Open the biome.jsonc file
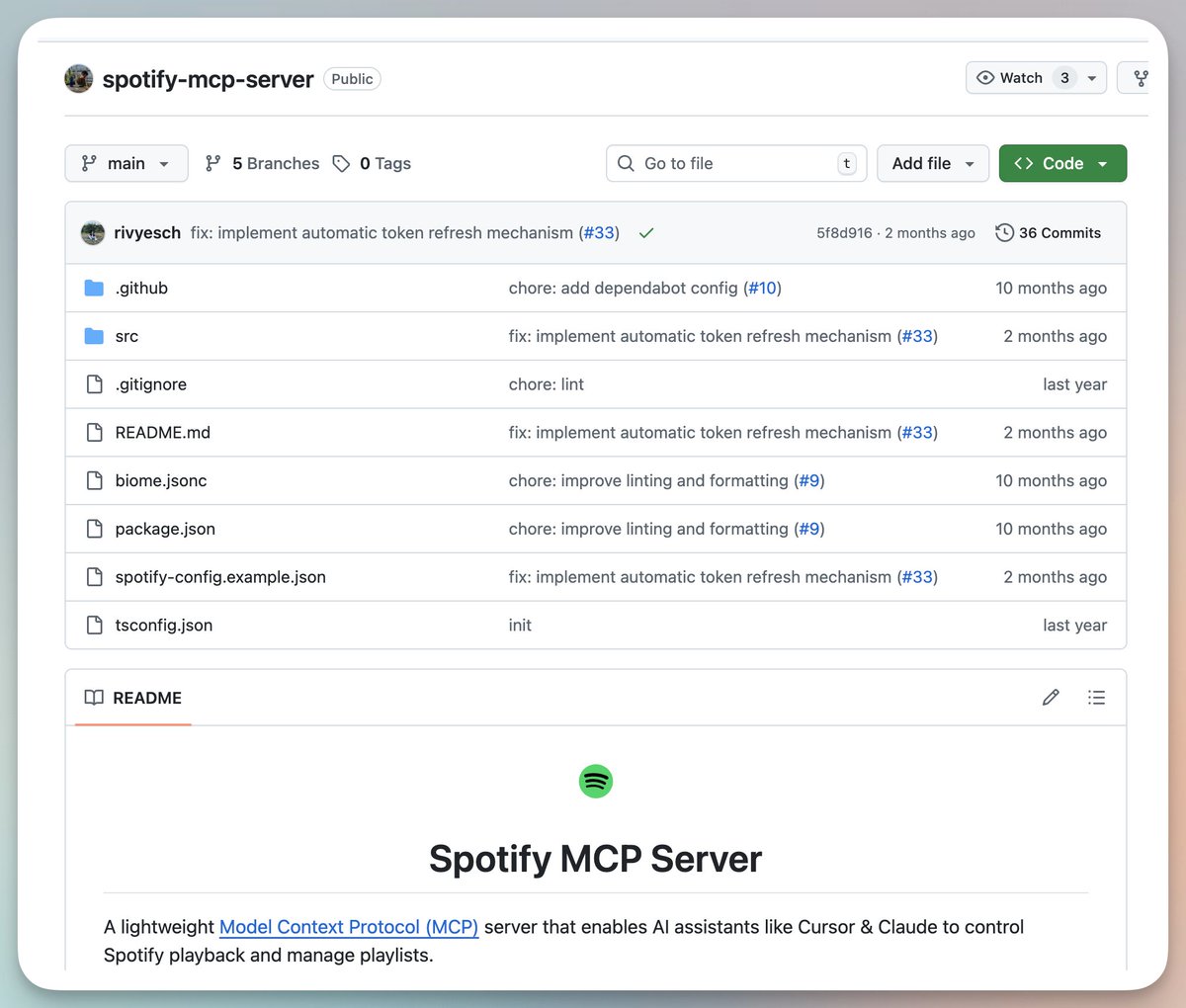 (161, 480)
